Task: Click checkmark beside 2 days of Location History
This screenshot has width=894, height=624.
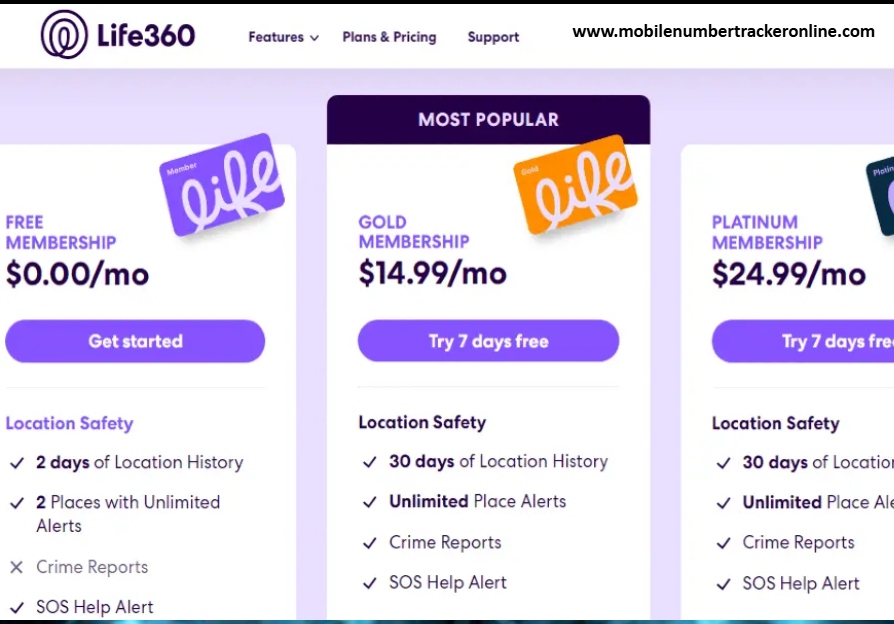Action: [16, 463]
